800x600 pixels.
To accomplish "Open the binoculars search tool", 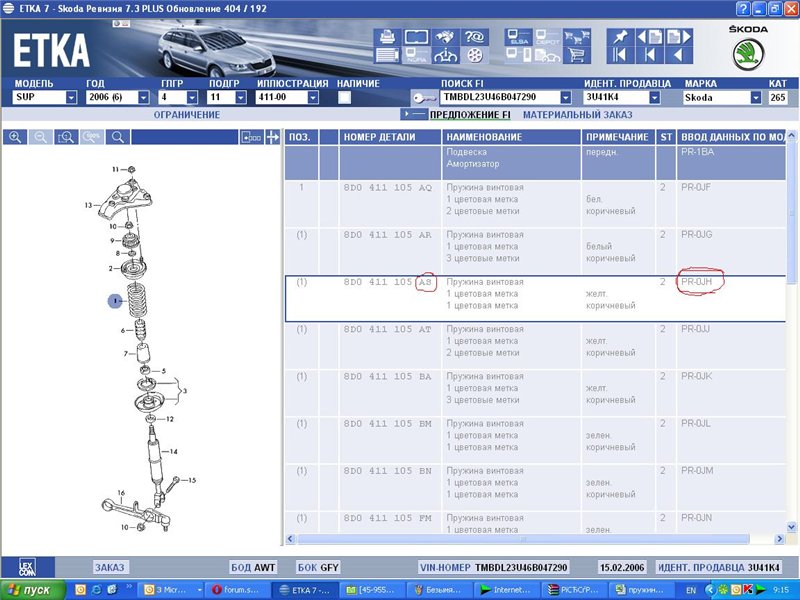I will [x=445, y=37].
